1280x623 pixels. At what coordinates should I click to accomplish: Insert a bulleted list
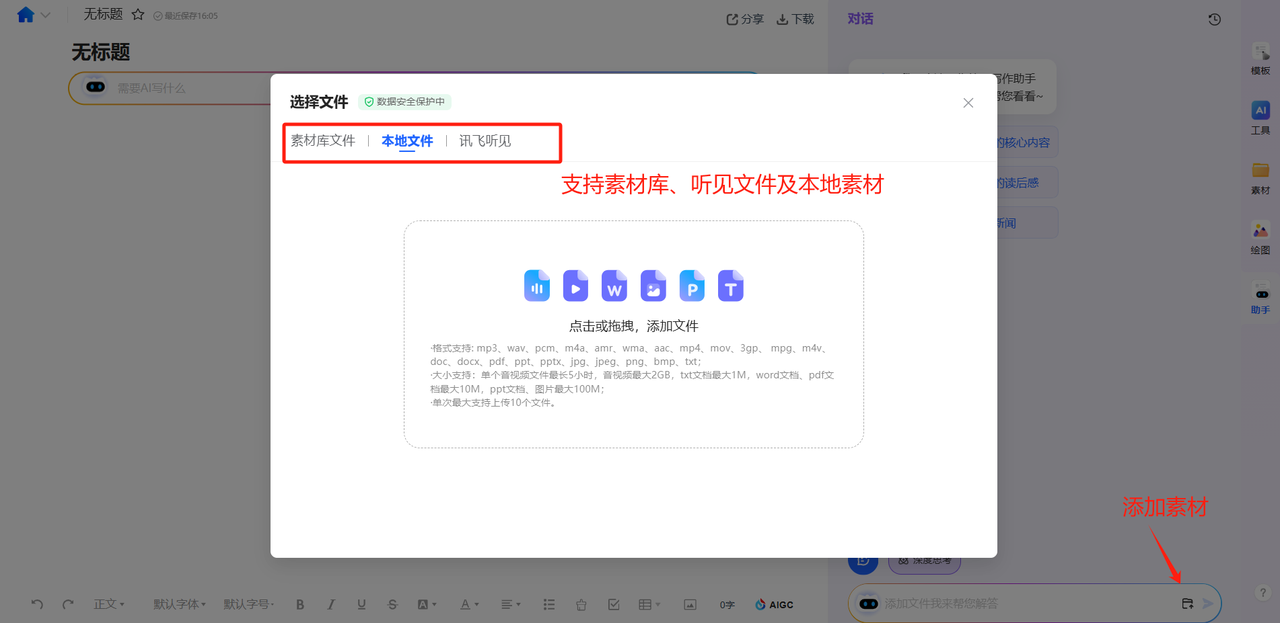point(549,604)
